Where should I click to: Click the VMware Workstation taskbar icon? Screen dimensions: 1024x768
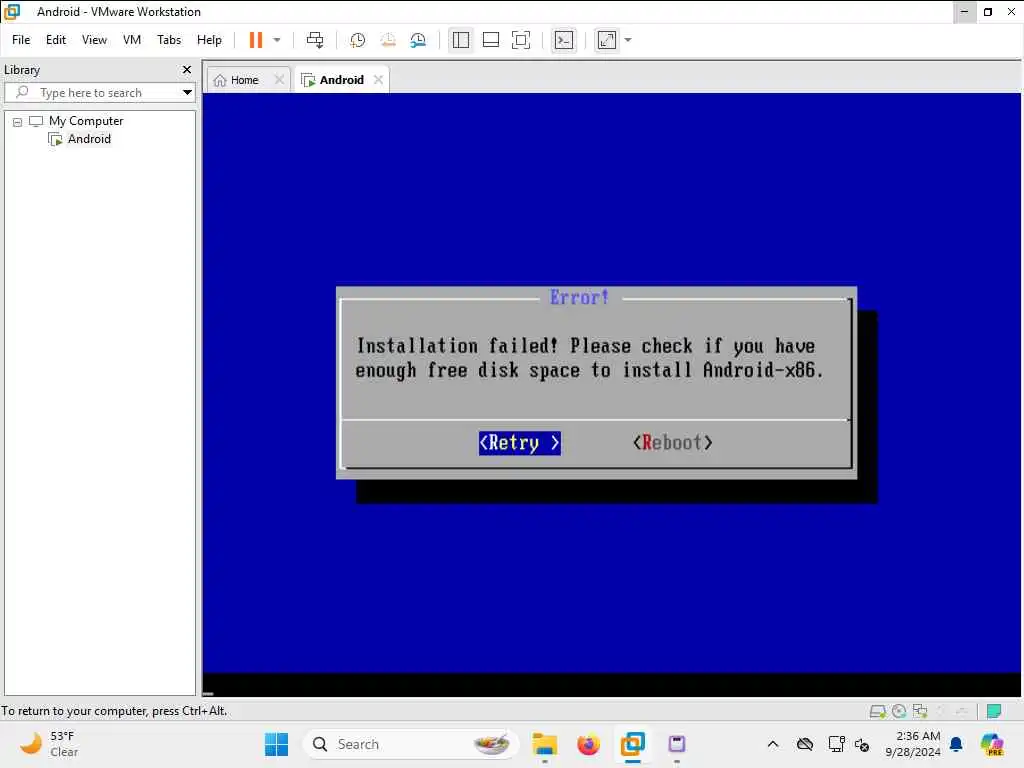(633, 744)
